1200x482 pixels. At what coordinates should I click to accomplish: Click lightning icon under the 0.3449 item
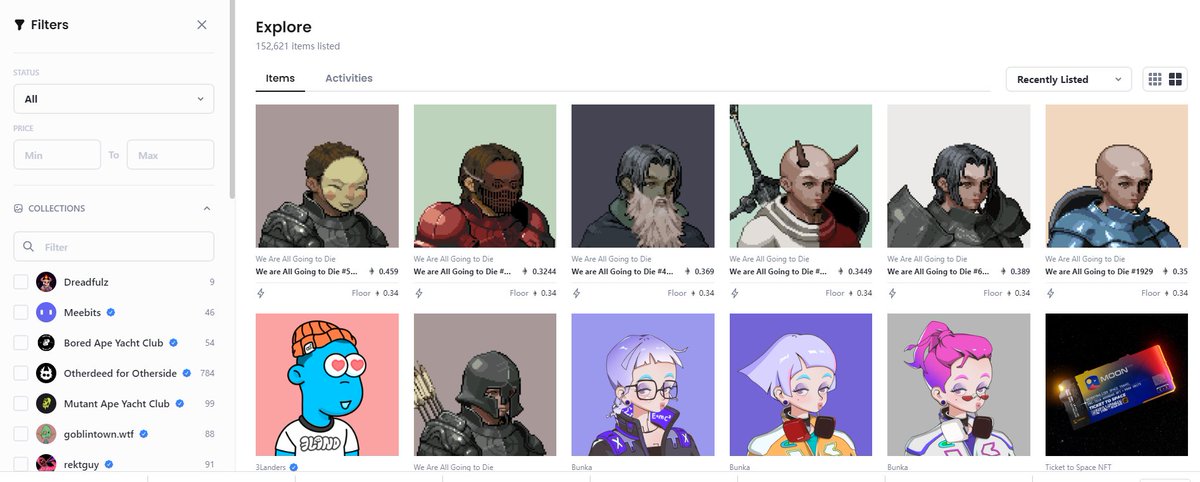735,293
